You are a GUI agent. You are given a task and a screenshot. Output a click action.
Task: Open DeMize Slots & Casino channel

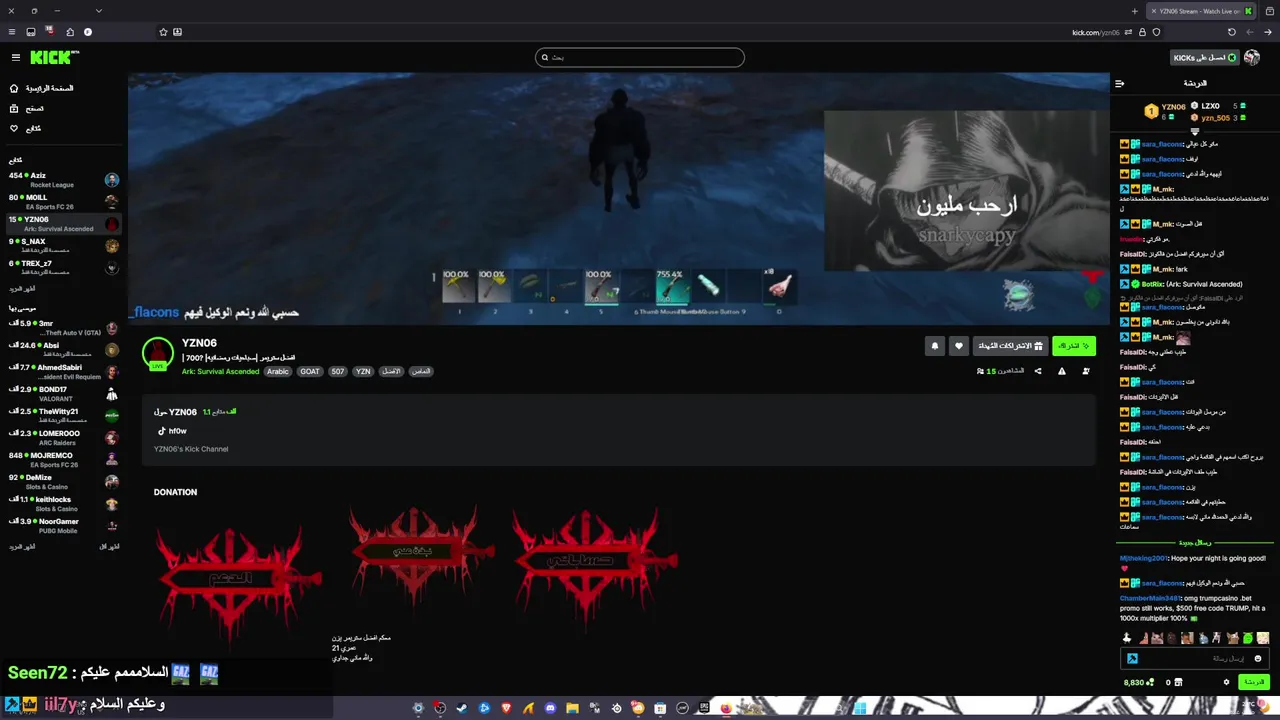coord(64,482)
